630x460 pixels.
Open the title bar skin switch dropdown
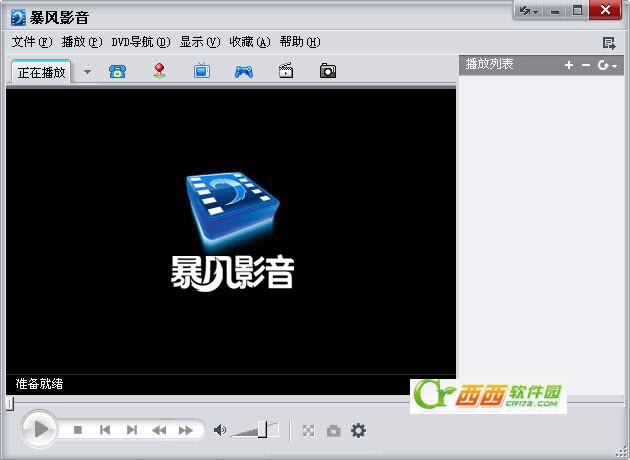click(529, 11)
